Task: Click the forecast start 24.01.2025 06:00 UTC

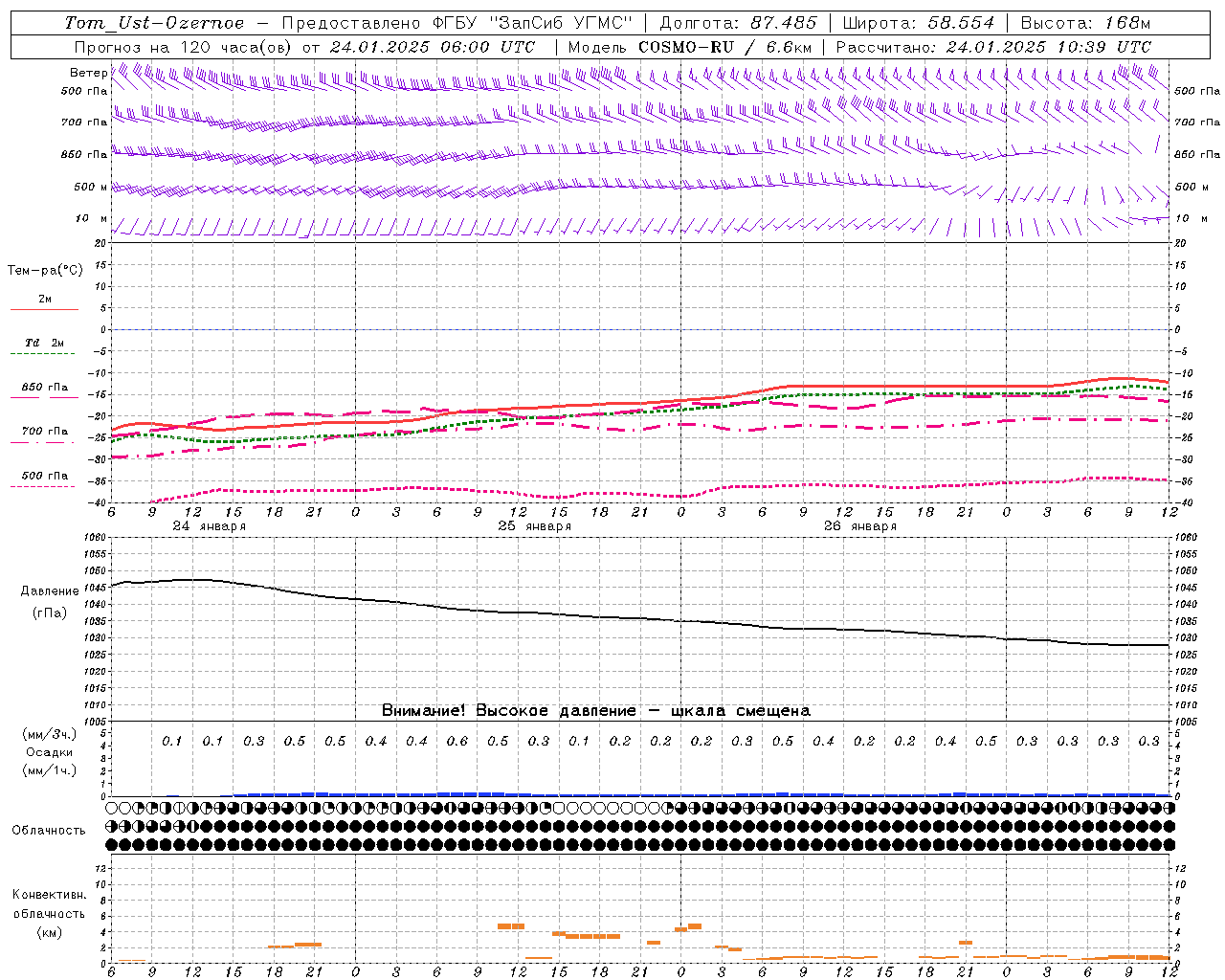Action: (433, 47)
